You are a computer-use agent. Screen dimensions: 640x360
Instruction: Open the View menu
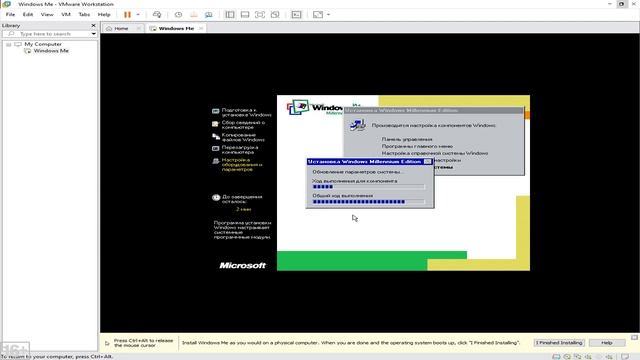[47, 14]
